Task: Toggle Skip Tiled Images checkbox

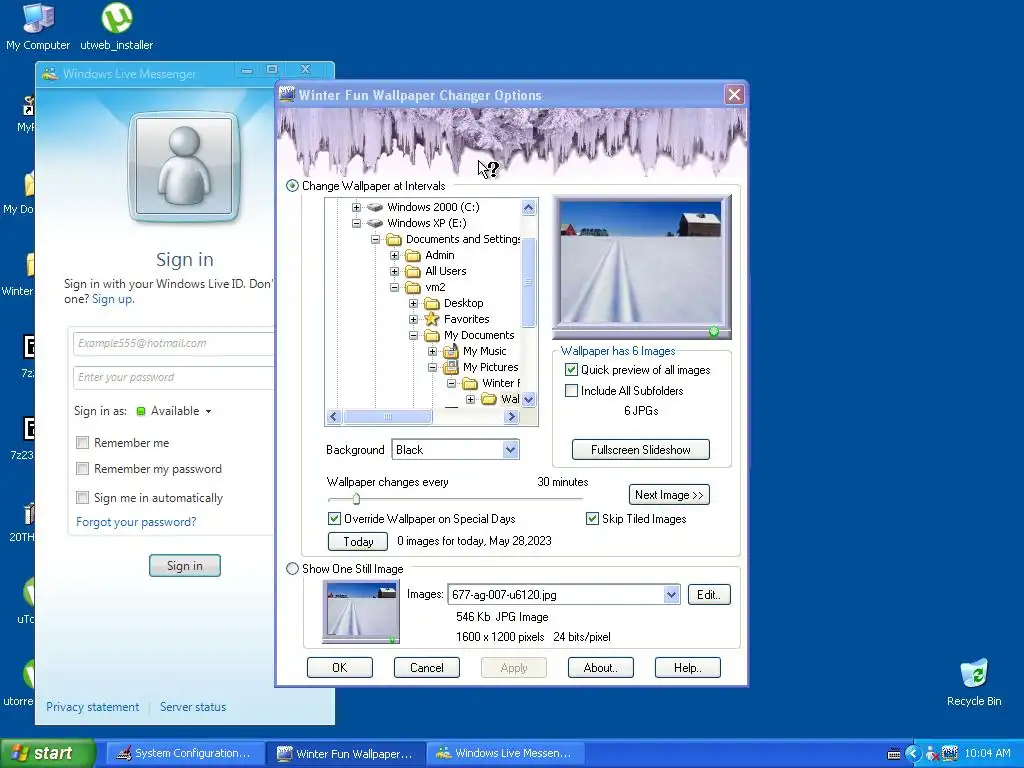Action: (592, 519)
